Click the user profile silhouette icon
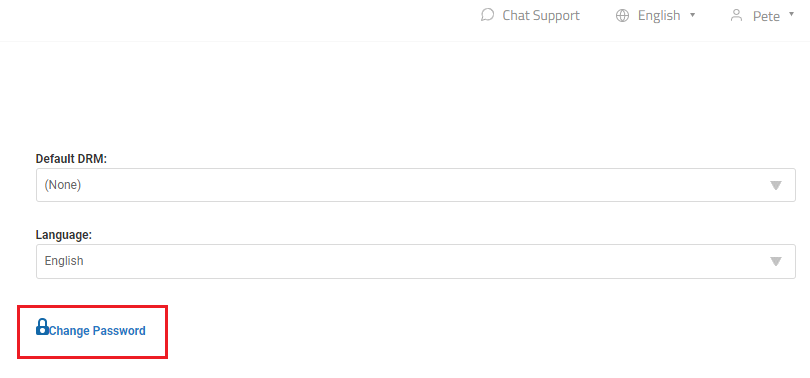 [x=736, y=15]
